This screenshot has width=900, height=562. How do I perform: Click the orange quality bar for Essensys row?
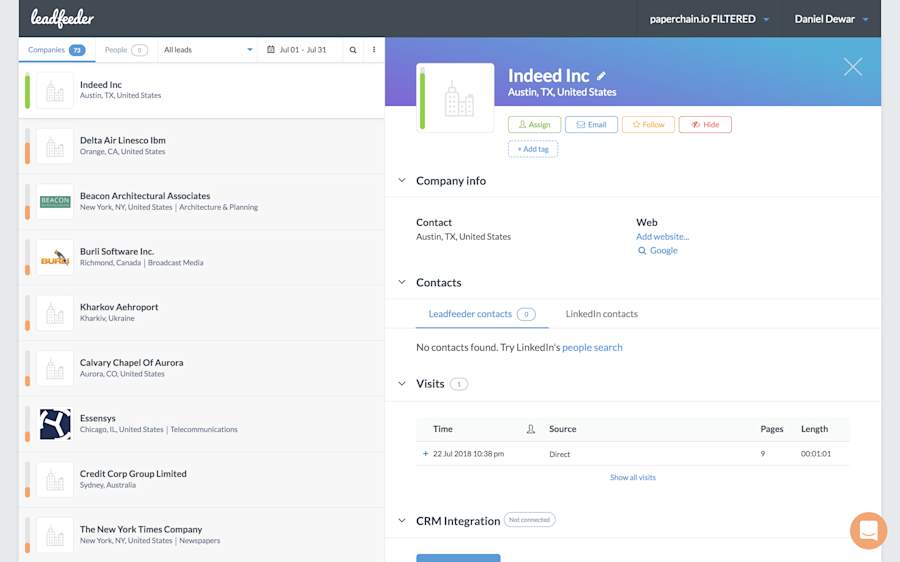point(27,424)
